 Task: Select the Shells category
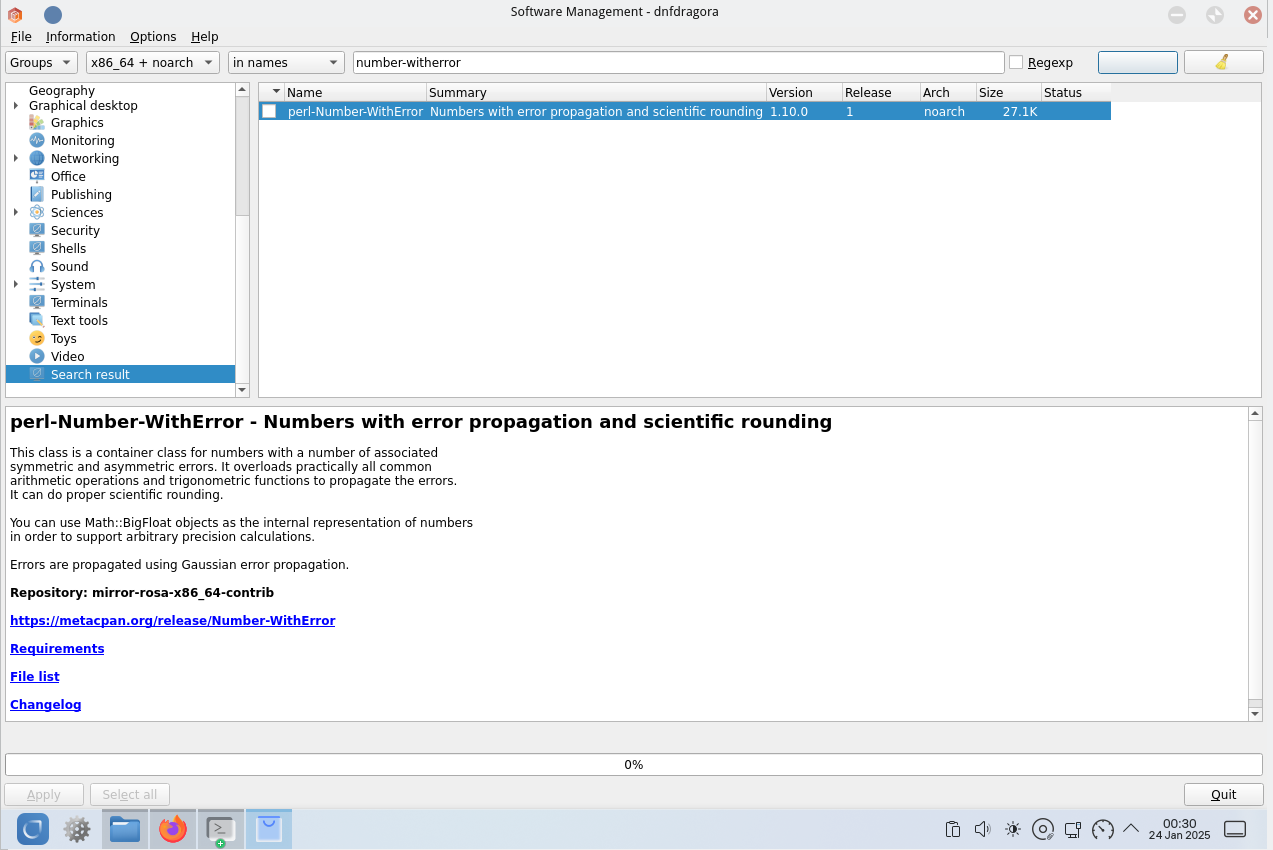(x=68, y=248)
